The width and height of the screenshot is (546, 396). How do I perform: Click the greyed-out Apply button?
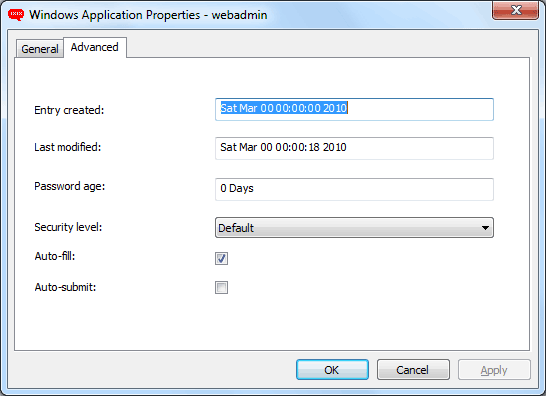click(x=494, y=370)
